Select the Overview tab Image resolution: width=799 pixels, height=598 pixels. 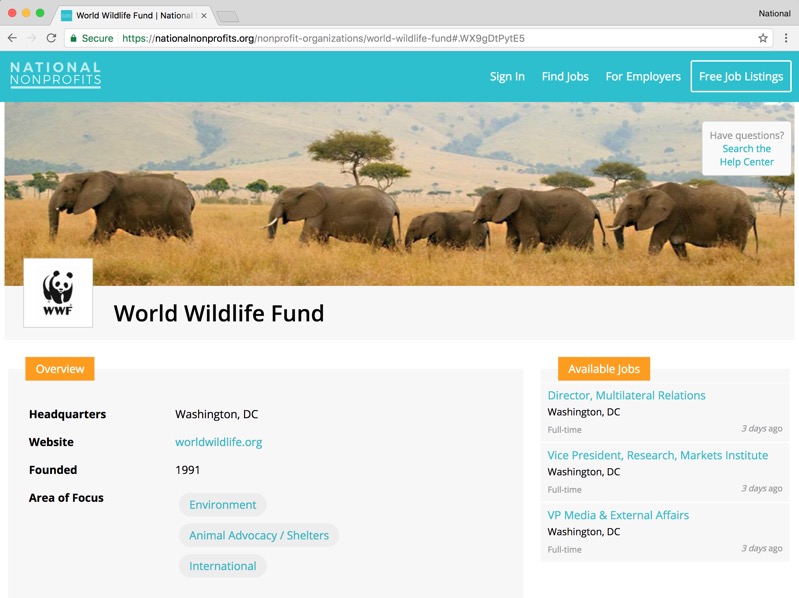pyautogui.click(x=60, y=369)
